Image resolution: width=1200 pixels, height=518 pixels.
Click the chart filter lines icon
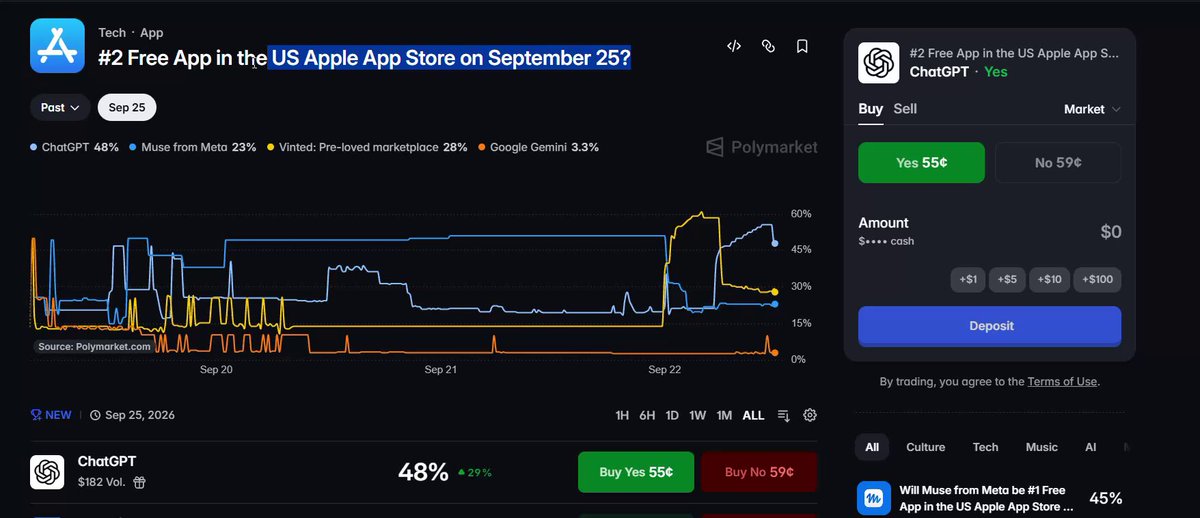click(x=783, y=415)
